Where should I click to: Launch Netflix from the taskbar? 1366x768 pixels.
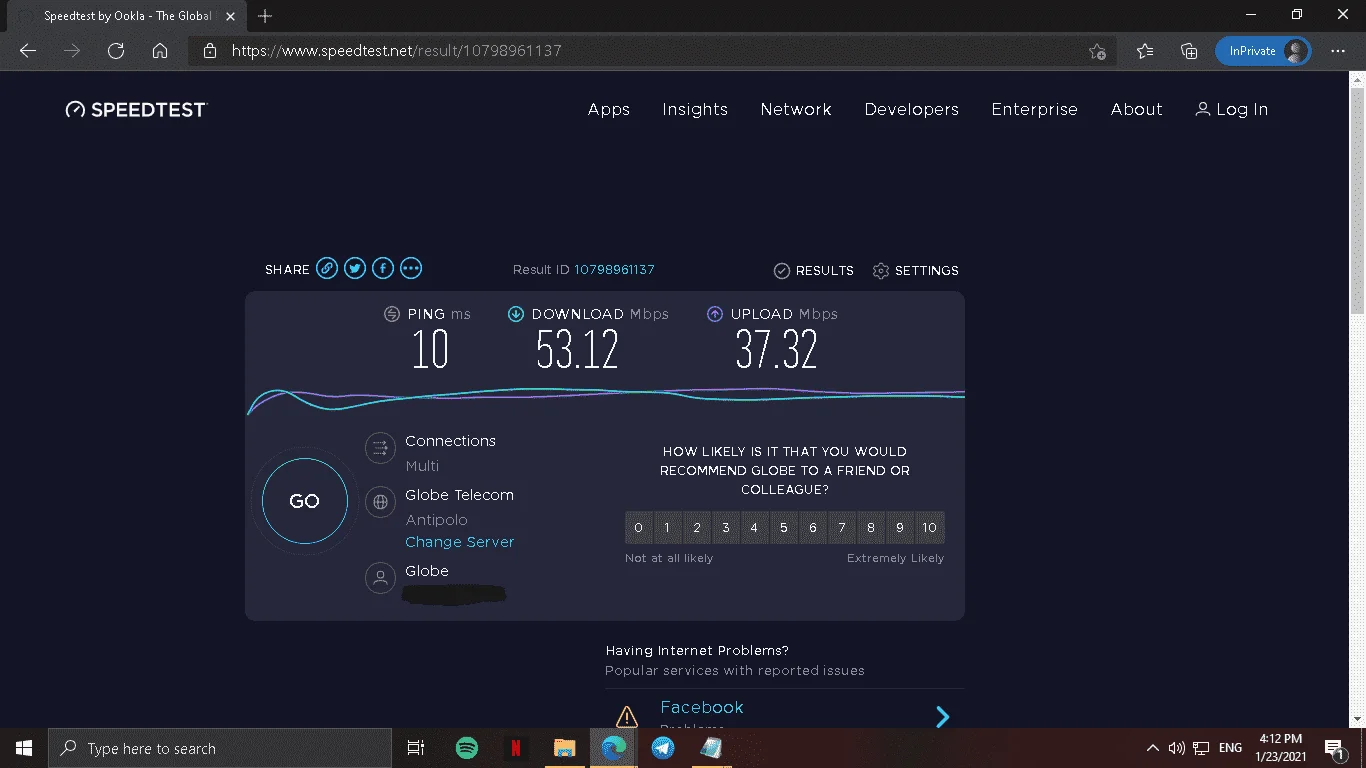click(516, 748)
